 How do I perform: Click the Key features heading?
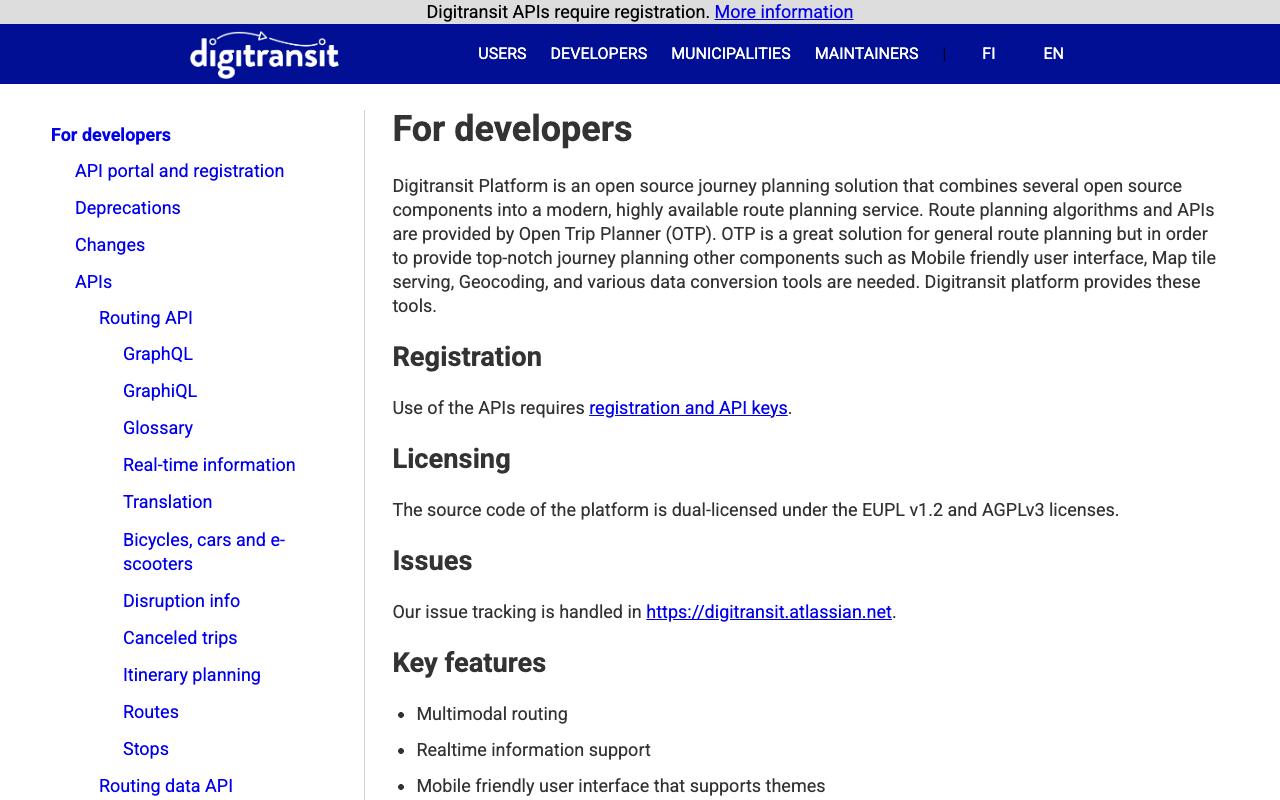[469, 663]
